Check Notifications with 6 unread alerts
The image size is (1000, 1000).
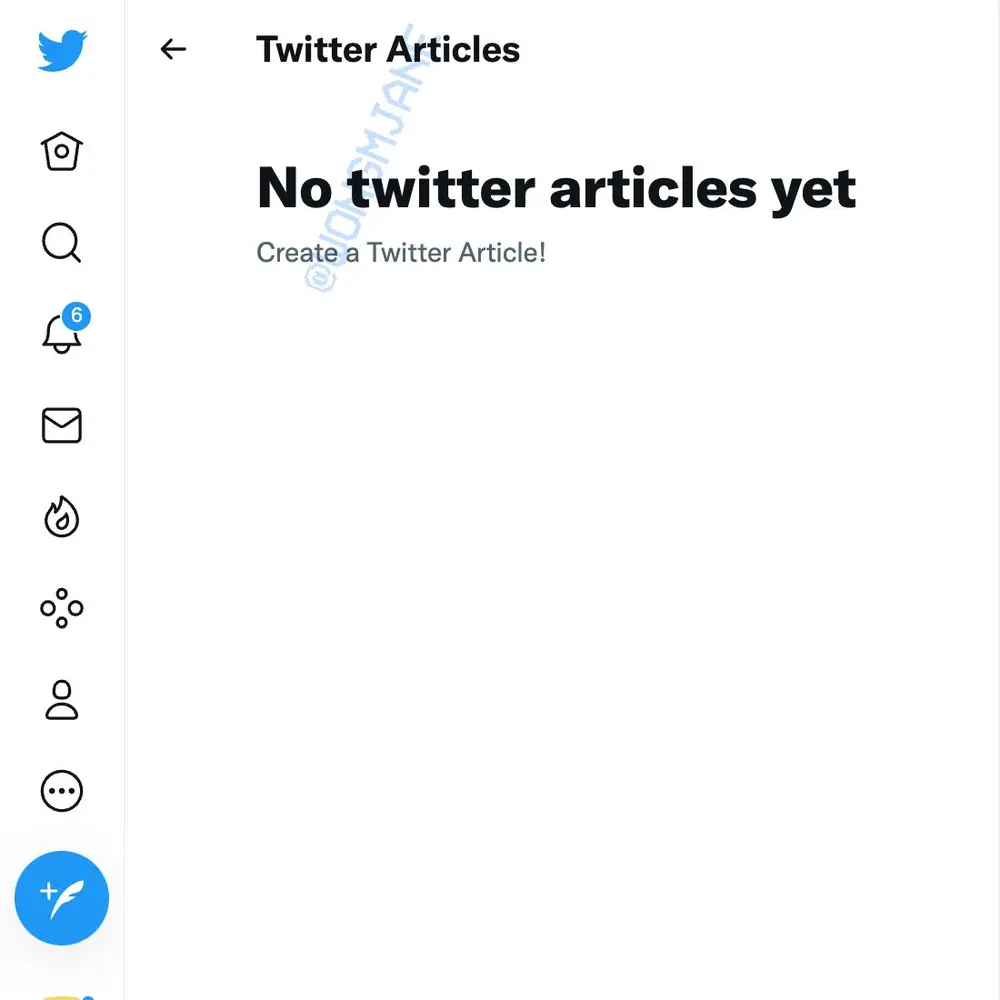[x=61, y=335]
